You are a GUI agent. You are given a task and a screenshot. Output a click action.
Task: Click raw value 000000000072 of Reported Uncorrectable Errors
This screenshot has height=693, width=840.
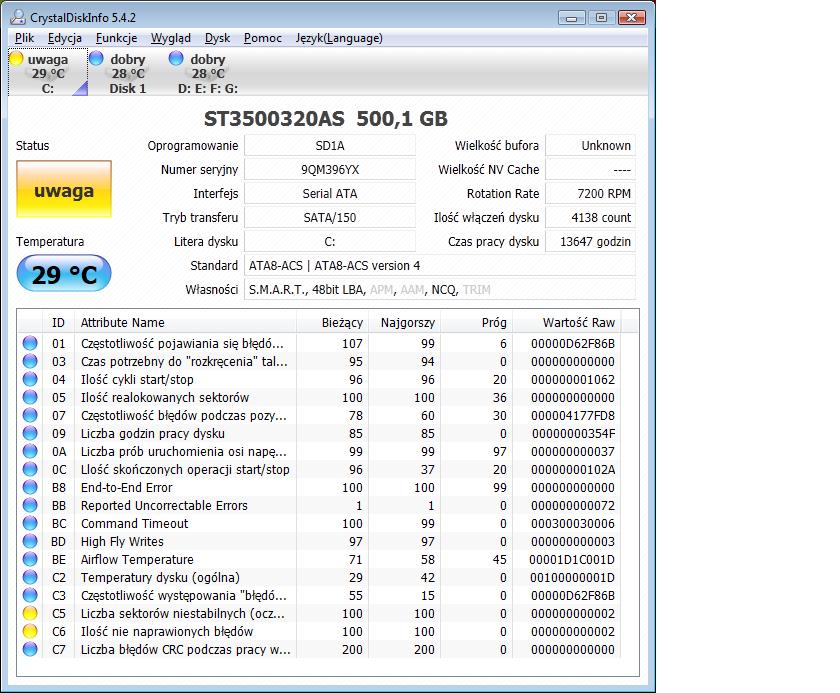click(x=573, y=506)
